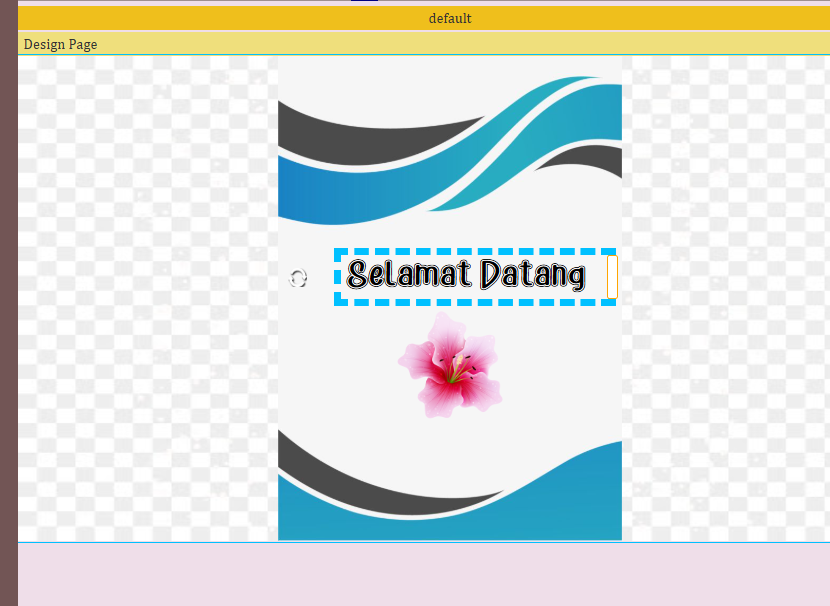The image size is (830, 606).
Task: Click the resize handle on text box's right edge
Action: (x=612, y=277)
